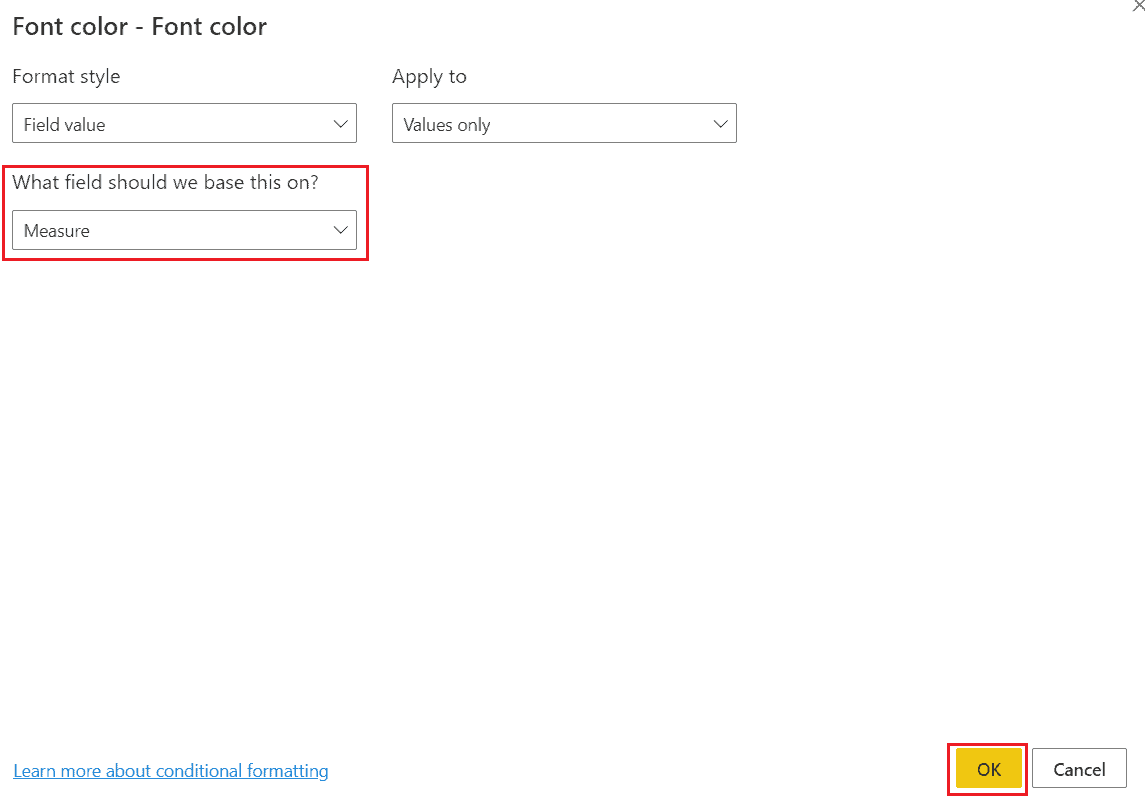Image resolution: width=1145 pixels, height=812 pixels.
Task: Click Learn more about conditional formatting
Action: pyautogui.click(x=170, y=771)
